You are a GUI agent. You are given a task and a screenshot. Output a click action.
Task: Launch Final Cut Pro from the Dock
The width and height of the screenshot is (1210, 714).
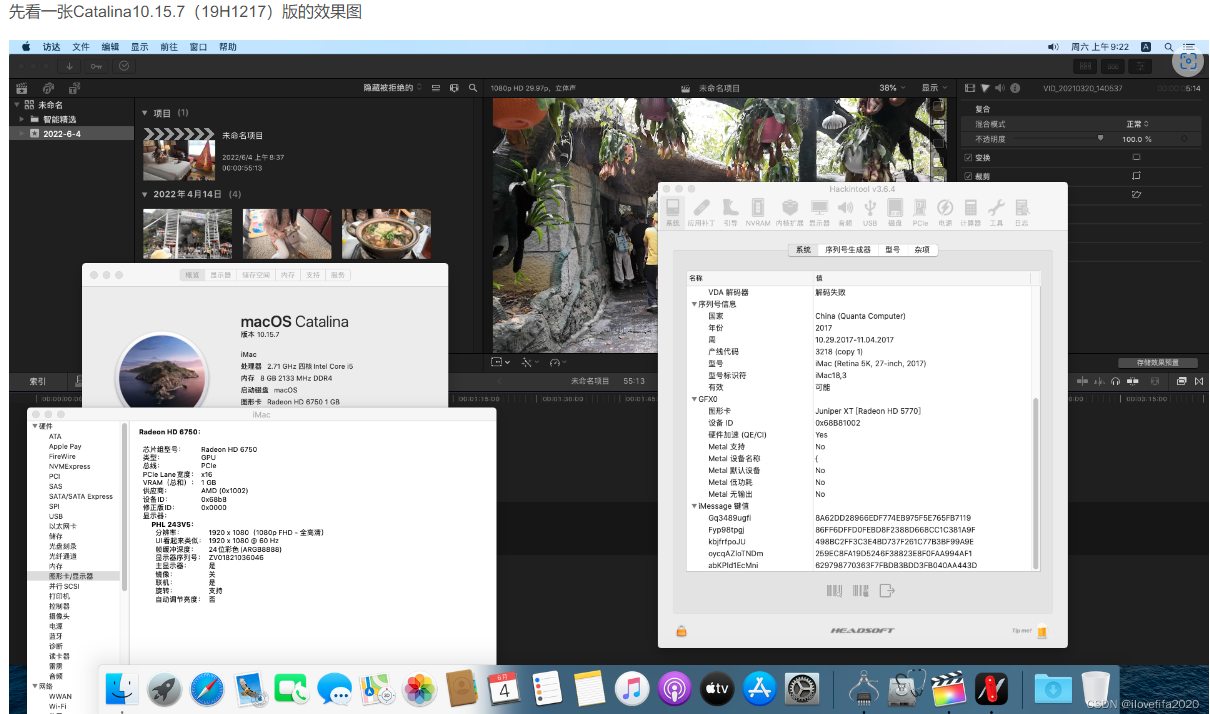[x=948, y=689]
